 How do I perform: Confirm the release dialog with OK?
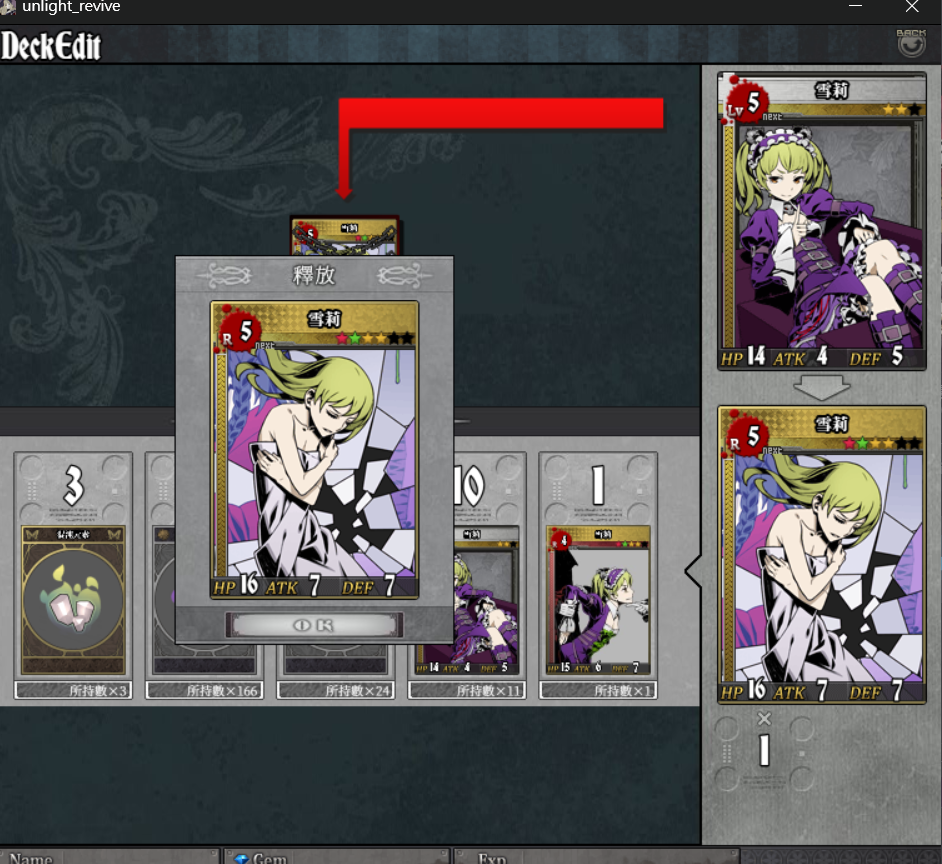[314, 625]
